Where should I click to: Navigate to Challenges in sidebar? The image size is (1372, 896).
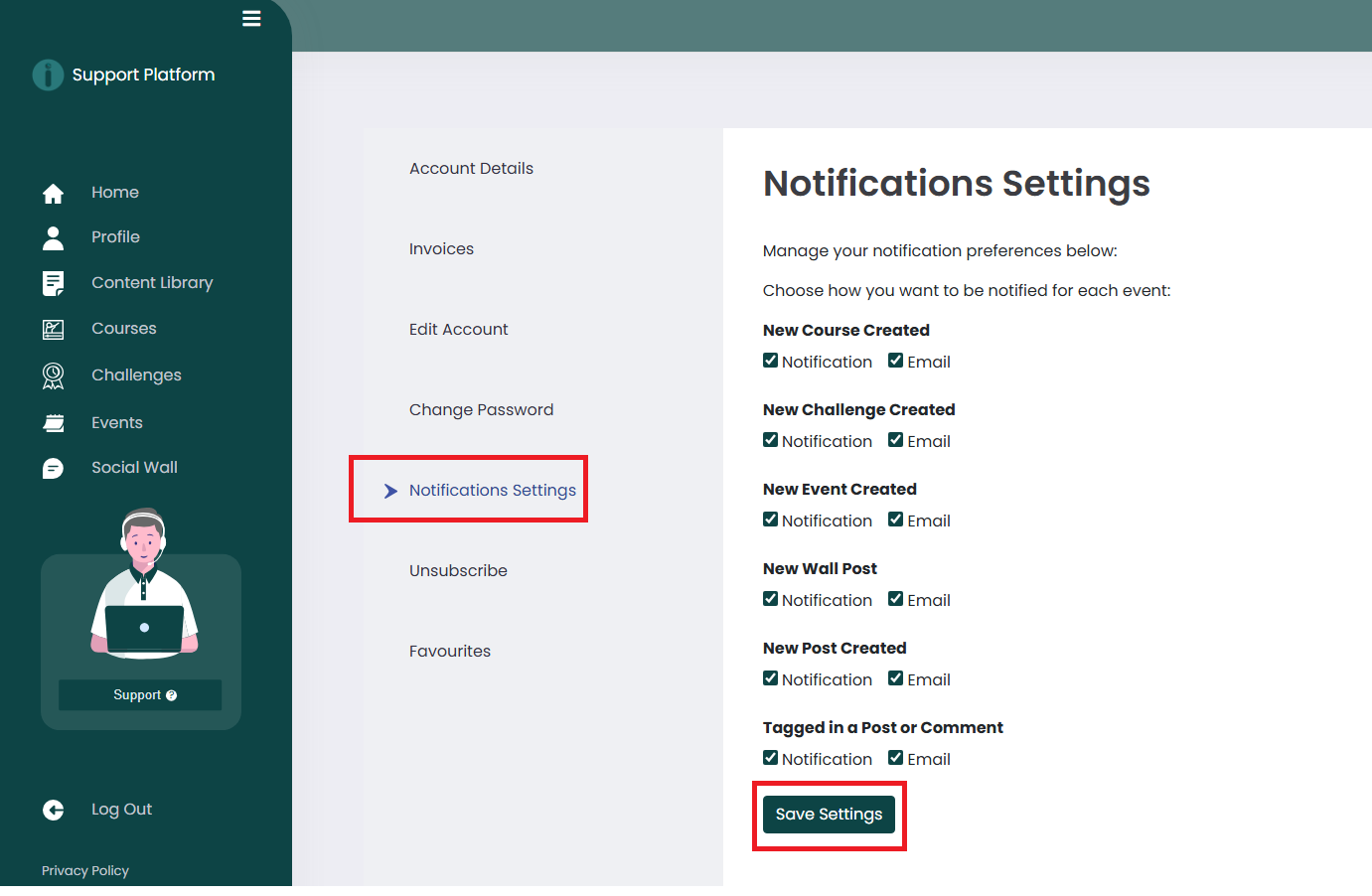[136, 375]
